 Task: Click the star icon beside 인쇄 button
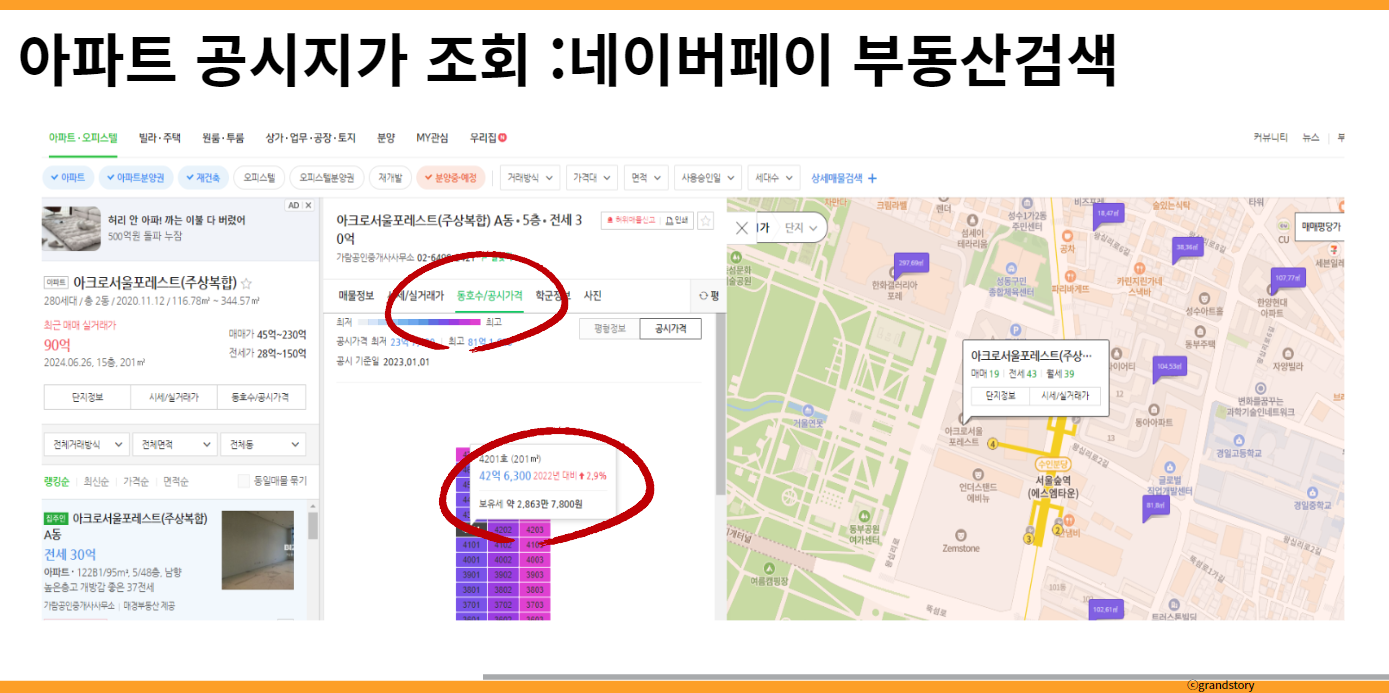(706, 220)
